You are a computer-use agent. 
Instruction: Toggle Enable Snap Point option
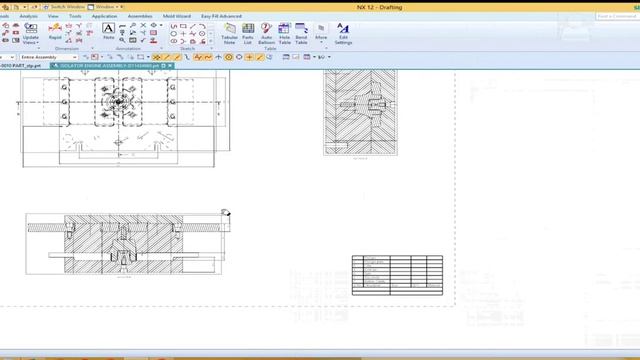[156, 57]
